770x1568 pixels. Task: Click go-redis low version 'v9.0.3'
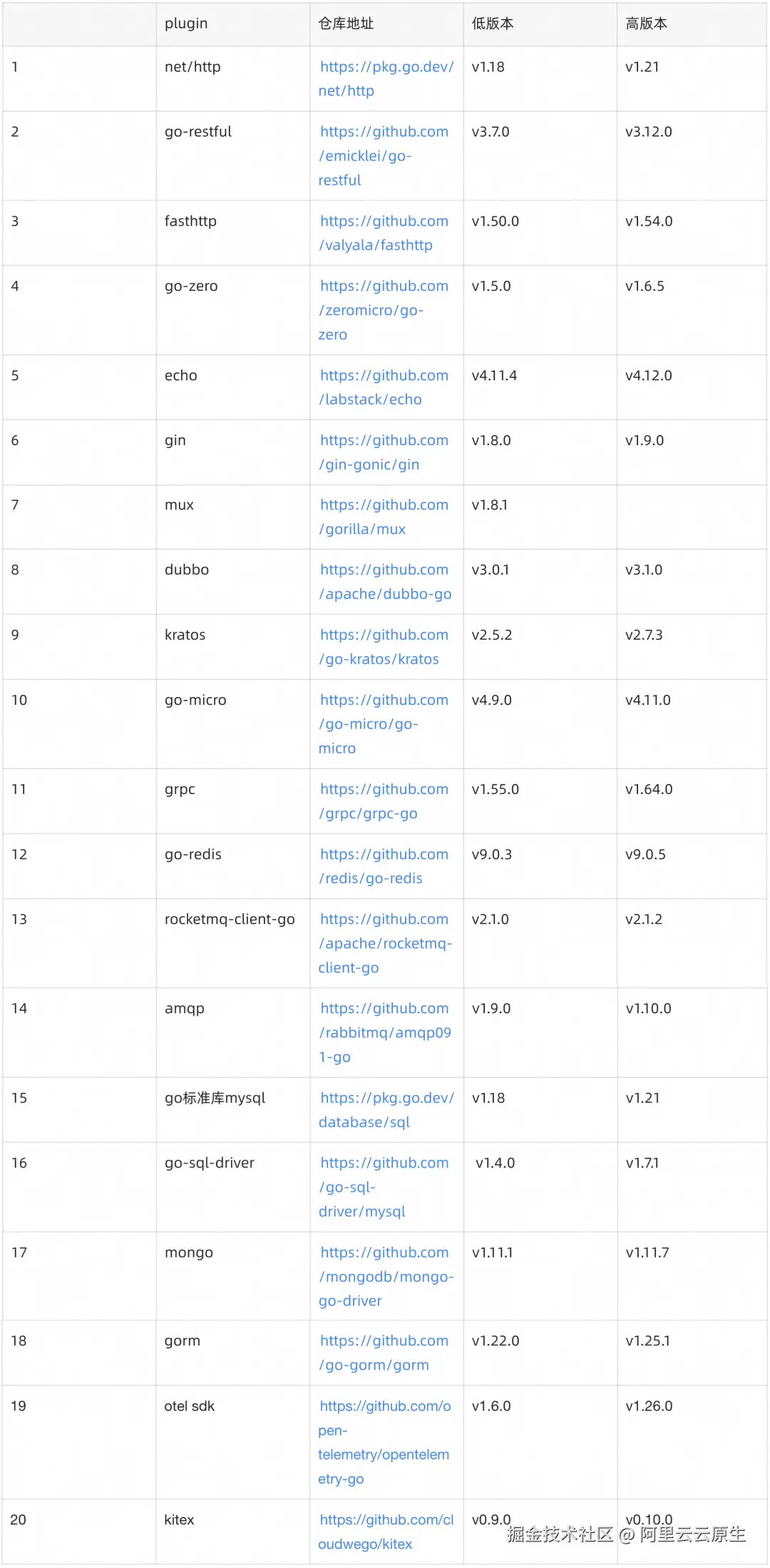pyautogui.click(x=492, y=854)
